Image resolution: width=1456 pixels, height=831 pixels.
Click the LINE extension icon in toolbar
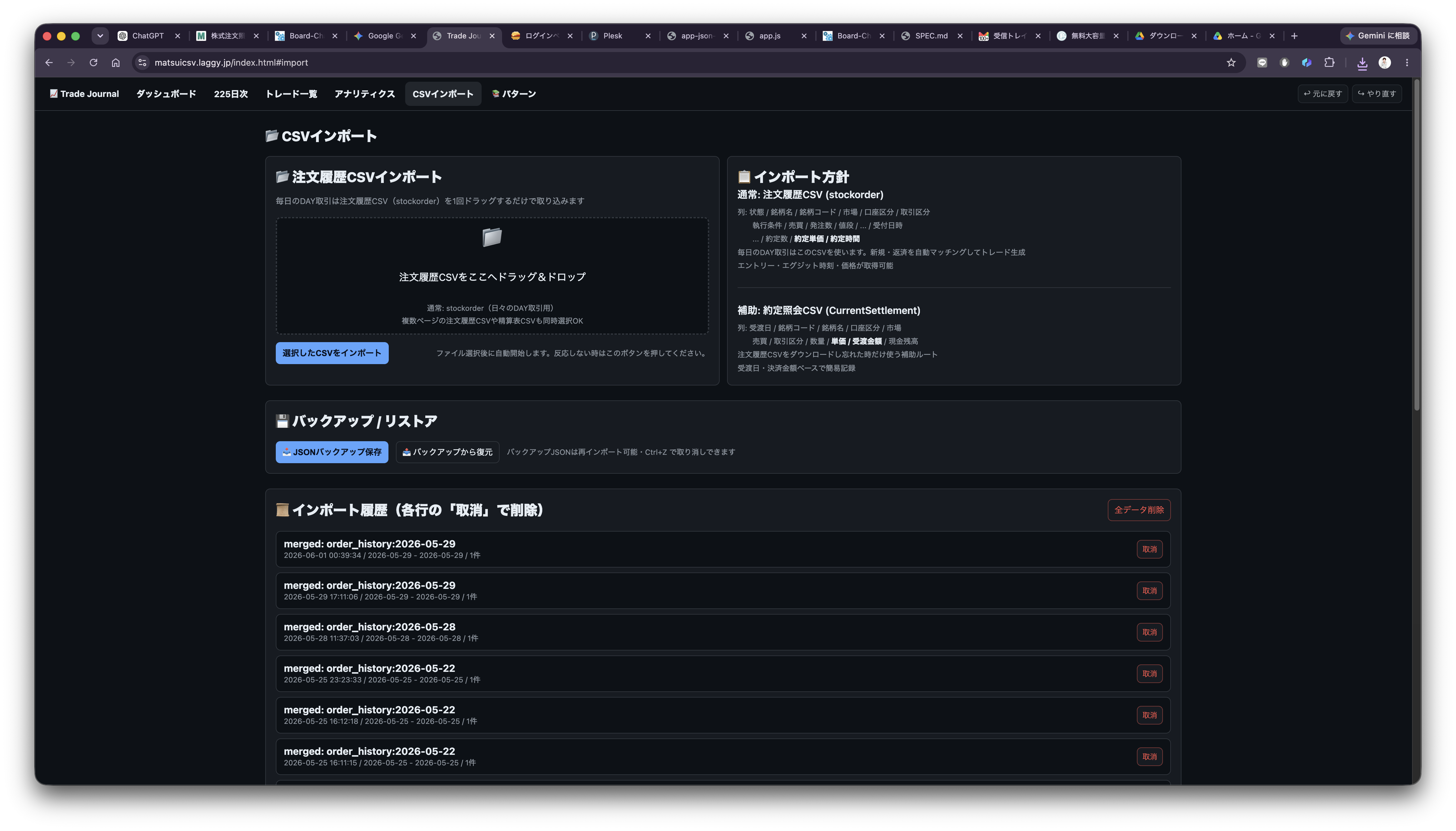click(1262, 63)
